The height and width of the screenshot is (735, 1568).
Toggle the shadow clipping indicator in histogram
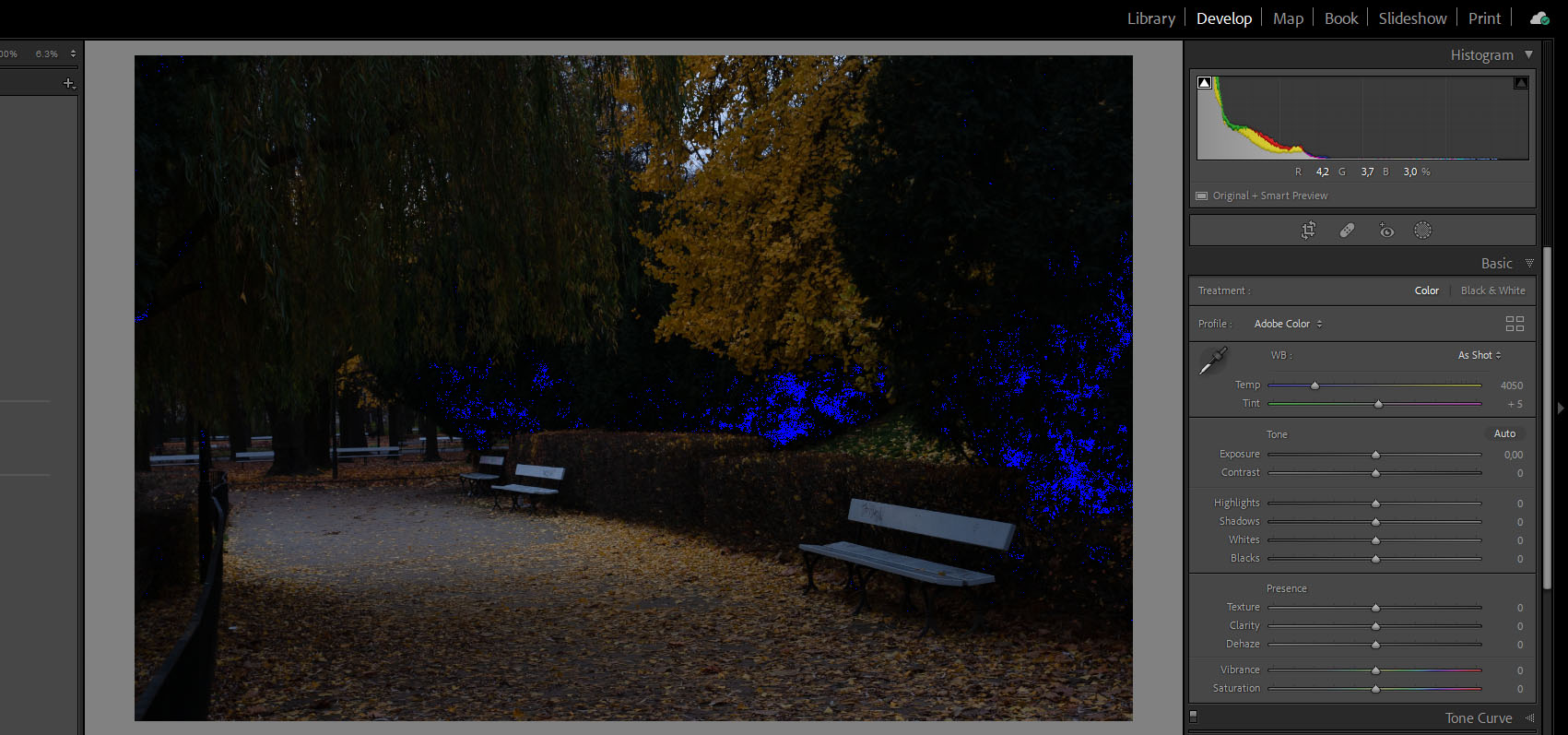[x=1204, y=83]
